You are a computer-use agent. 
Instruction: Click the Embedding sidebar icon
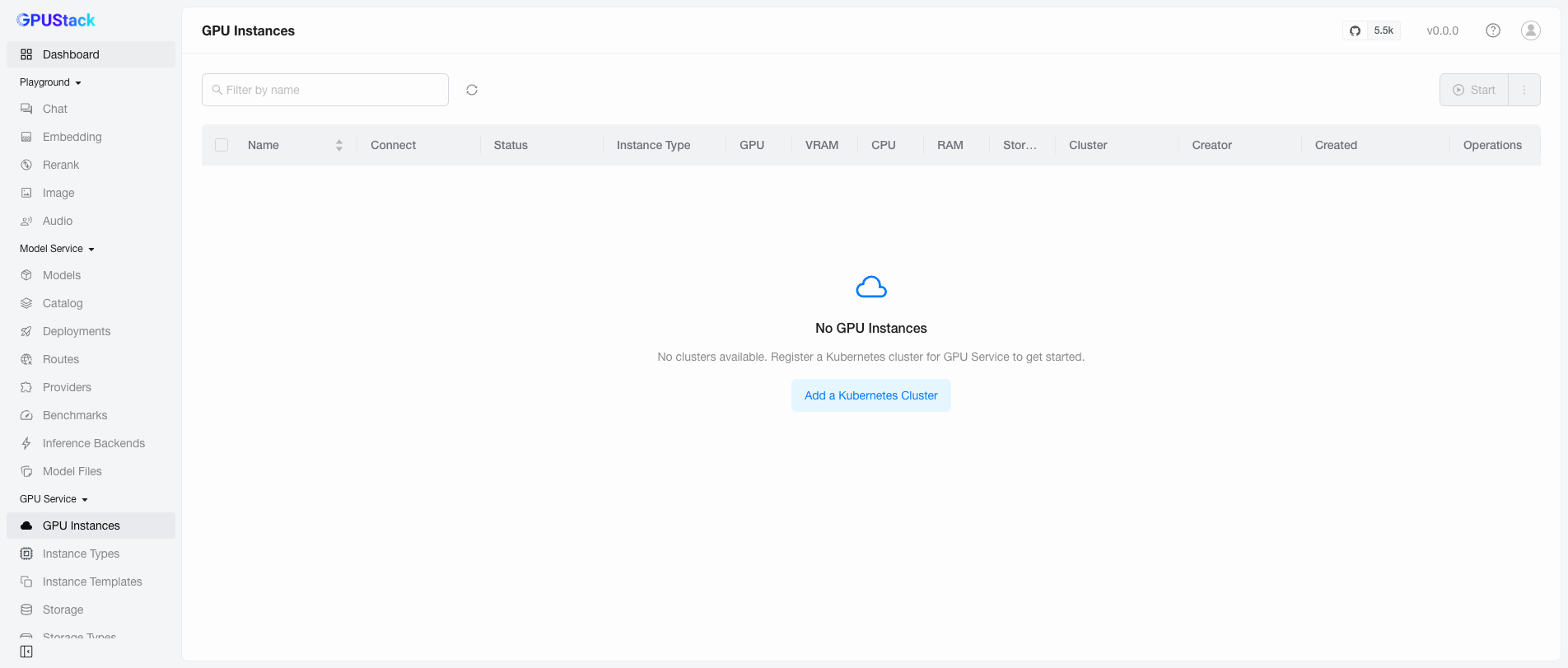(26, 137)
